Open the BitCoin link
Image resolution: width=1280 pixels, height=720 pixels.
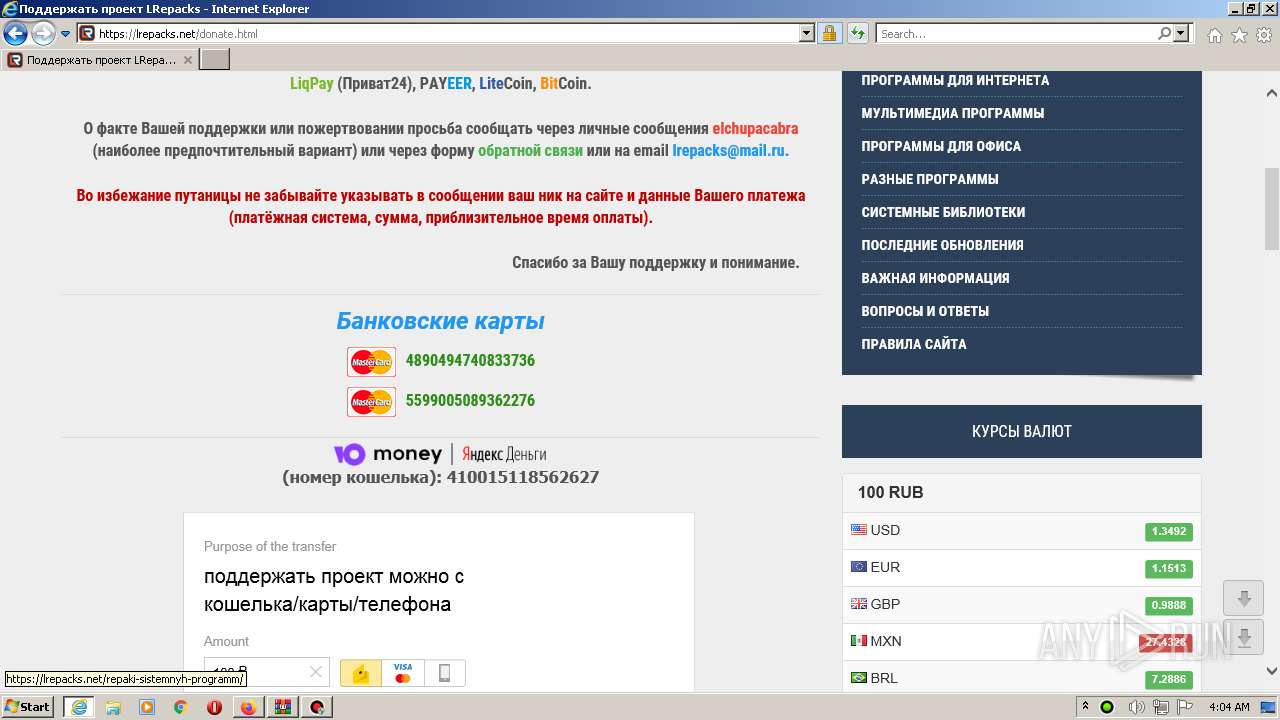point(564,84)
